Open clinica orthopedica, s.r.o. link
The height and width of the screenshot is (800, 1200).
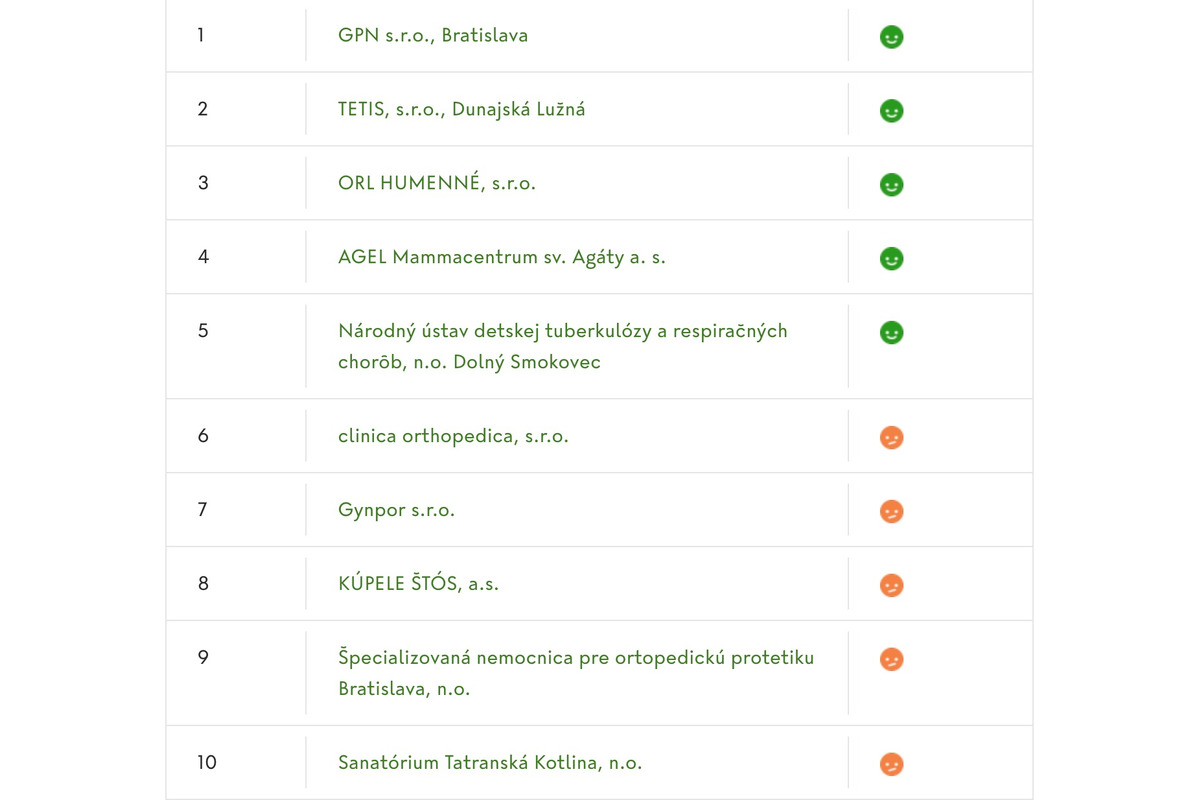pyautogui.click(x=453, y=436)
